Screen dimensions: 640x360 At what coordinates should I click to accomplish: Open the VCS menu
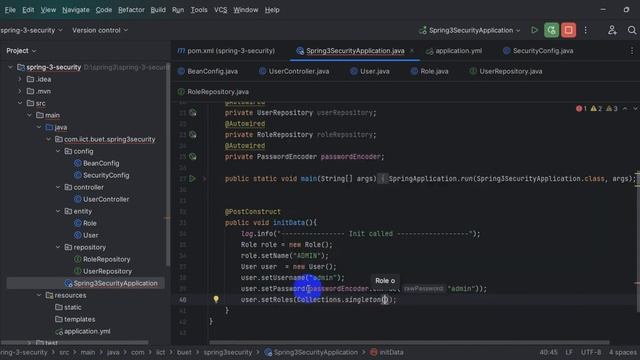220,10
